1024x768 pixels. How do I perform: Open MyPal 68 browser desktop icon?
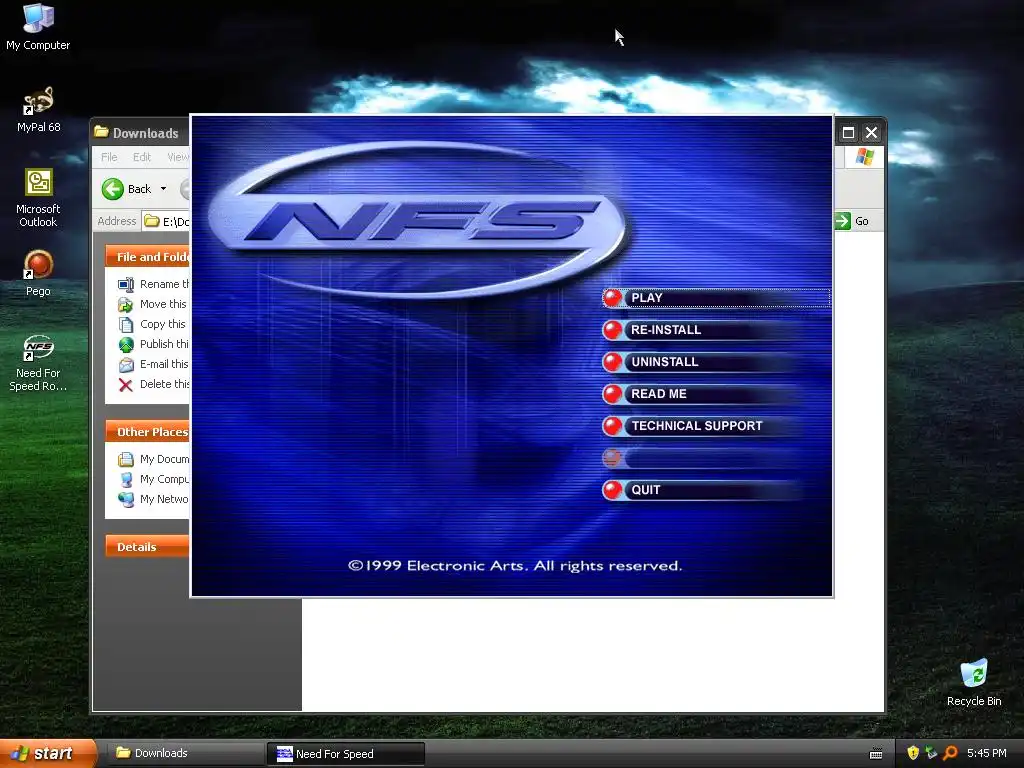[x=38, y=109]
